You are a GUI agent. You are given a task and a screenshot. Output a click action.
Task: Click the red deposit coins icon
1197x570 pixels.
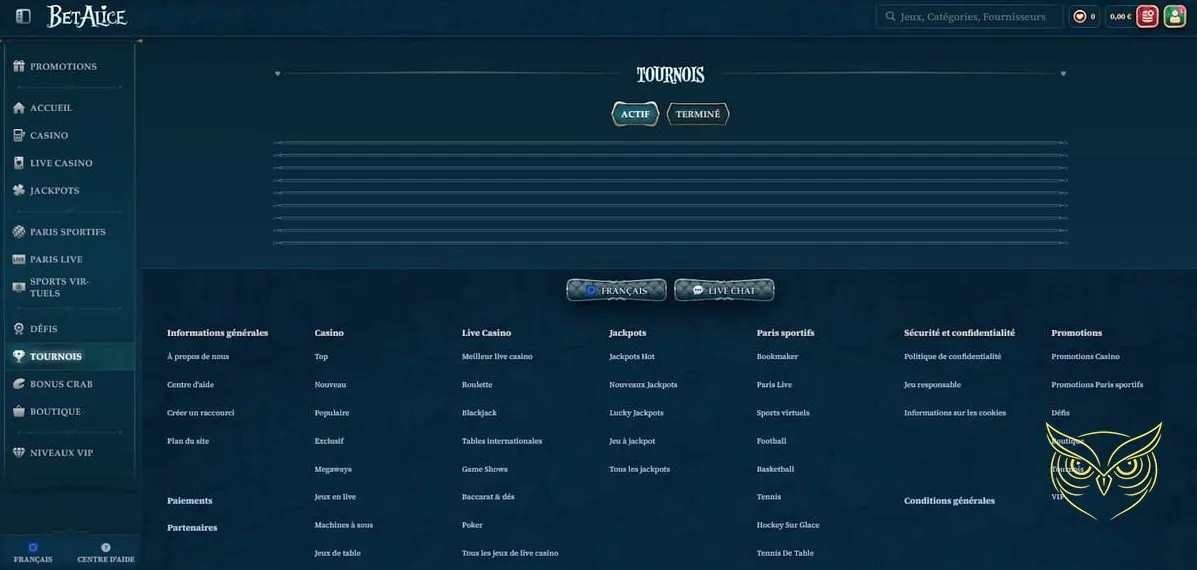[x=1147, y=16]
